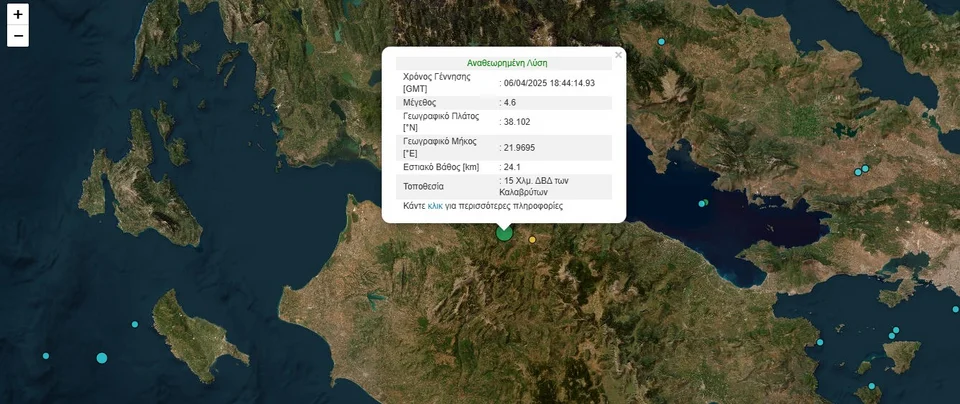Click the cyan marker nearest the left map edge
This screenshot has width=960, height=404.
coord(45,356)
